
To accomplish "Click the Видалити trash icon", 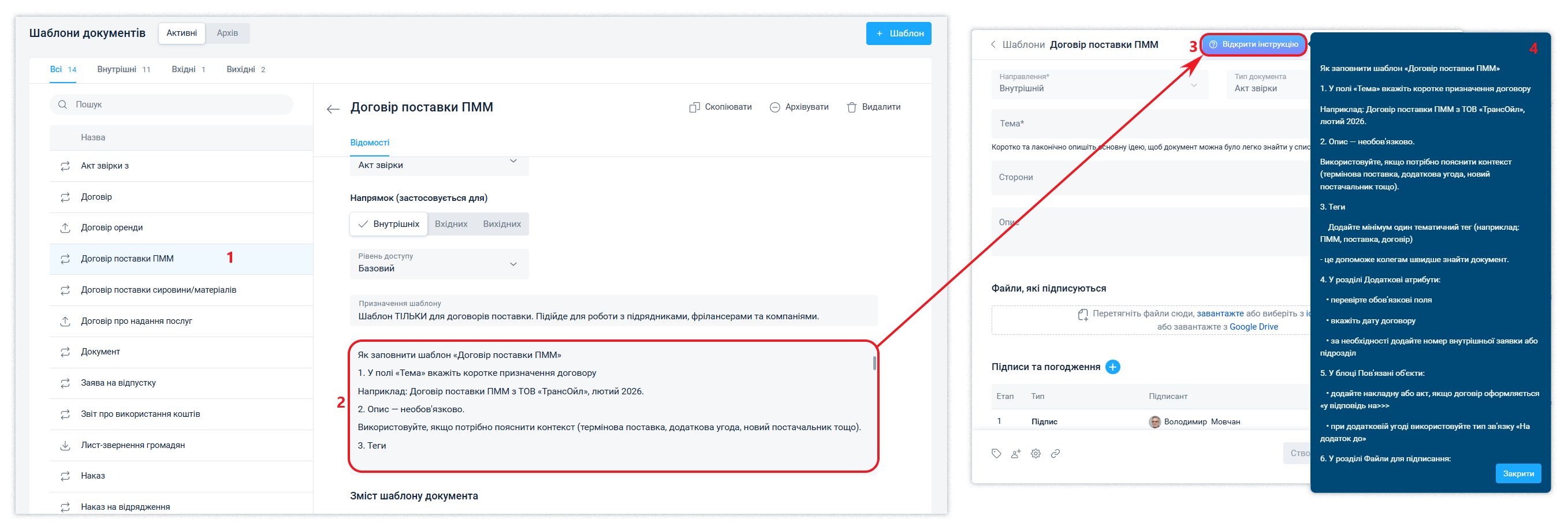I will coord(851,107).
